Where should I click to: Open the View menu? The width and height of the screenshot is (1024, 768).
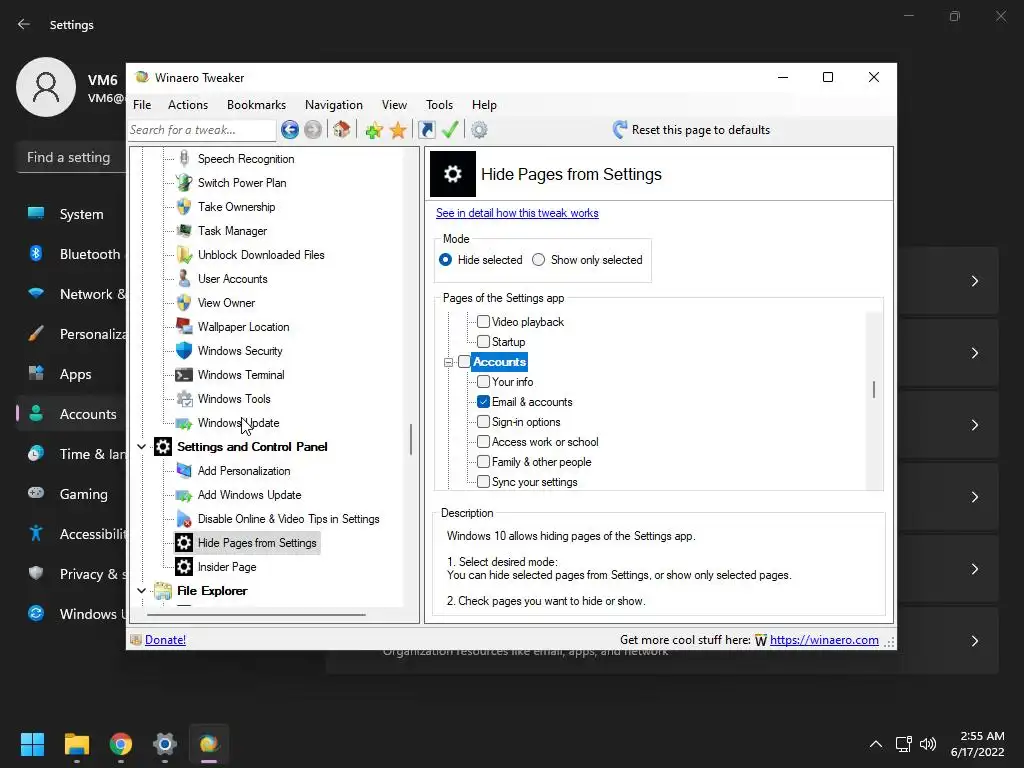point(394,104)
